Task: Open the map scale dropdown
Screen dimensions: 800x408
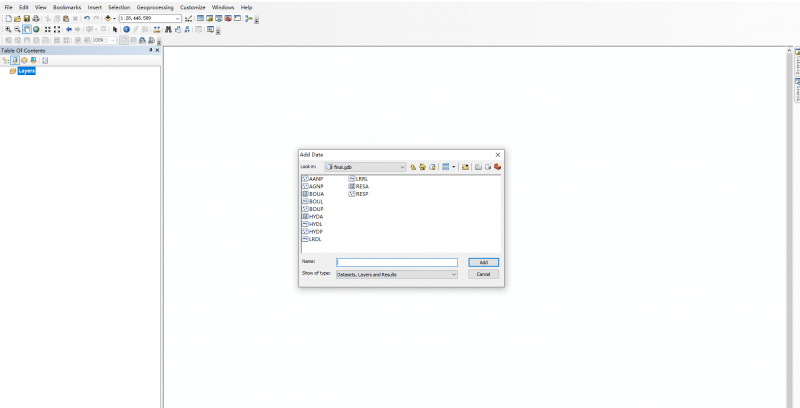Action: pos(178,18)
